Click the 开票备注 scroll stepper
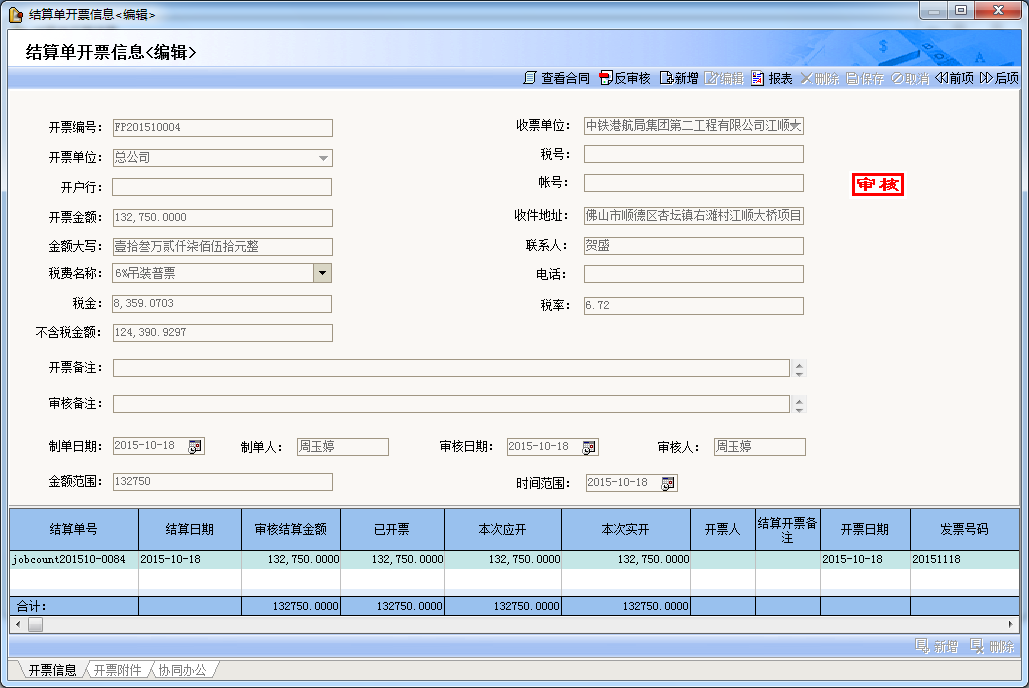The image size is (1029, 688). [x=798, y=368]
